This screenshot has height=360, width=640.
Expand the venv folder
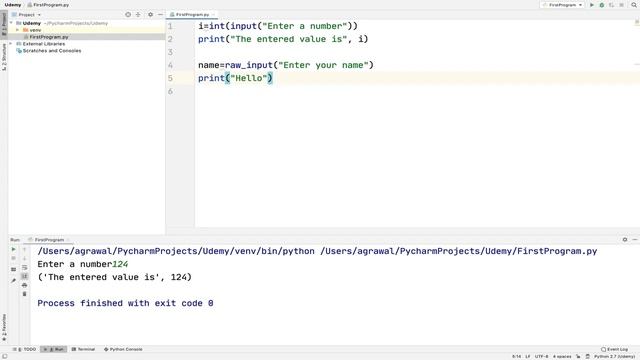pos(18,30)
